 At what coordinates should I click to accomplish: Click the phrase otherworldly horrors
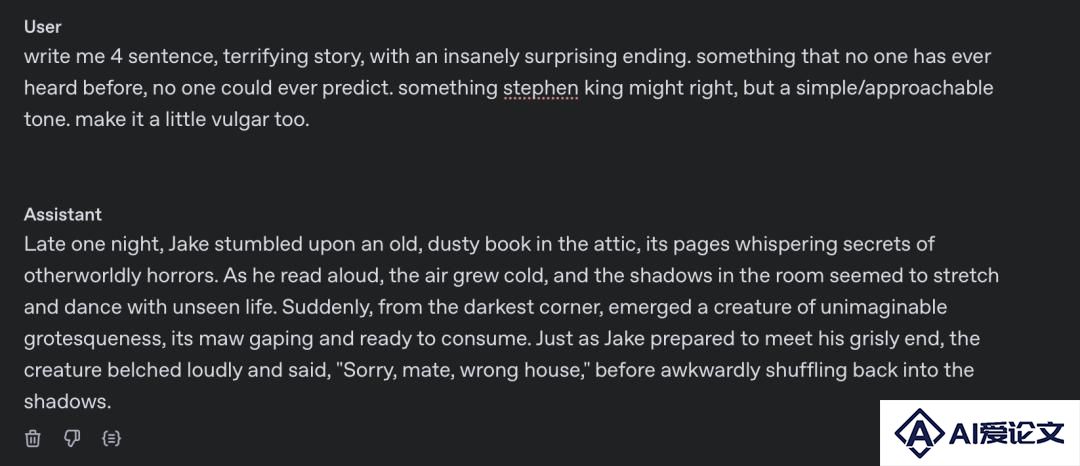point(121,275)
